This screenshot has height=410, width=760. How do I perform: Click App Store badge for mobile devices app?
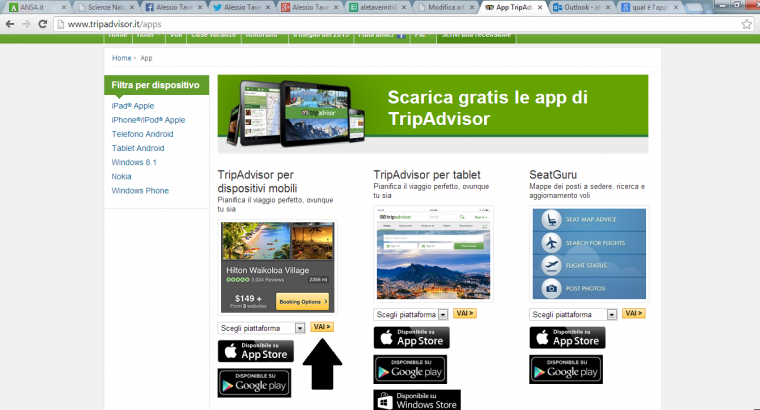(x=255, y=351)
